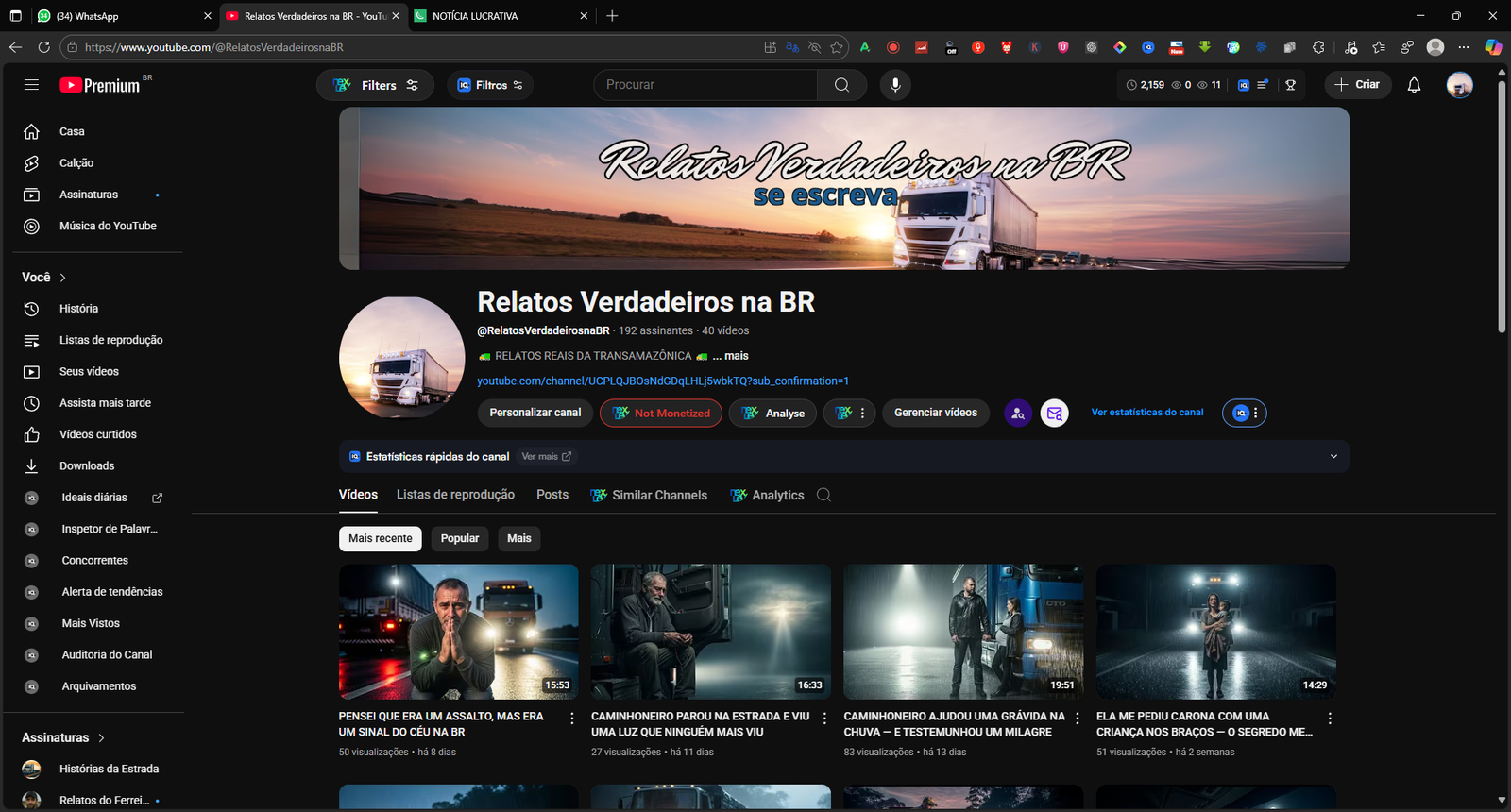Image resolution: width=1511 pixels, height=812 pixels.
Task: Open Ver estatísticas do canal link
Action: [1147, 413]
